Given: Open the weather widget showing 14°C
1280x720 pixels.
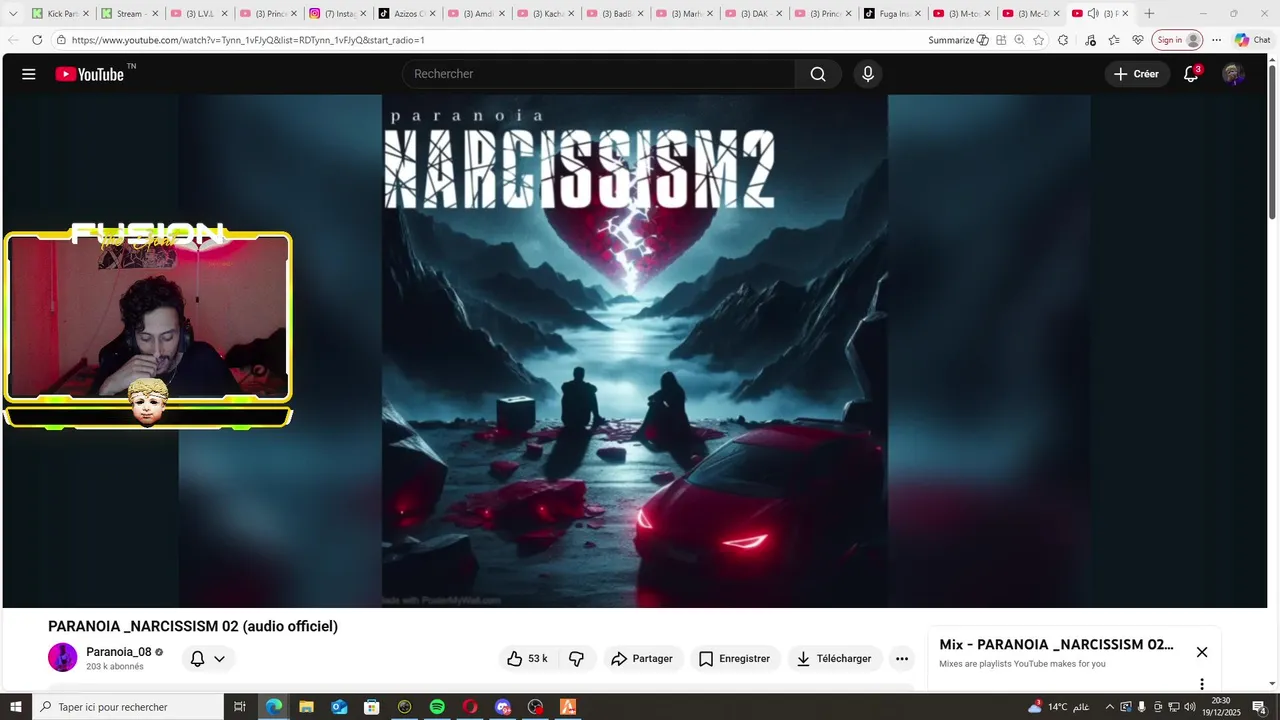Looking at the screenshot, I should click(1058, 707).
